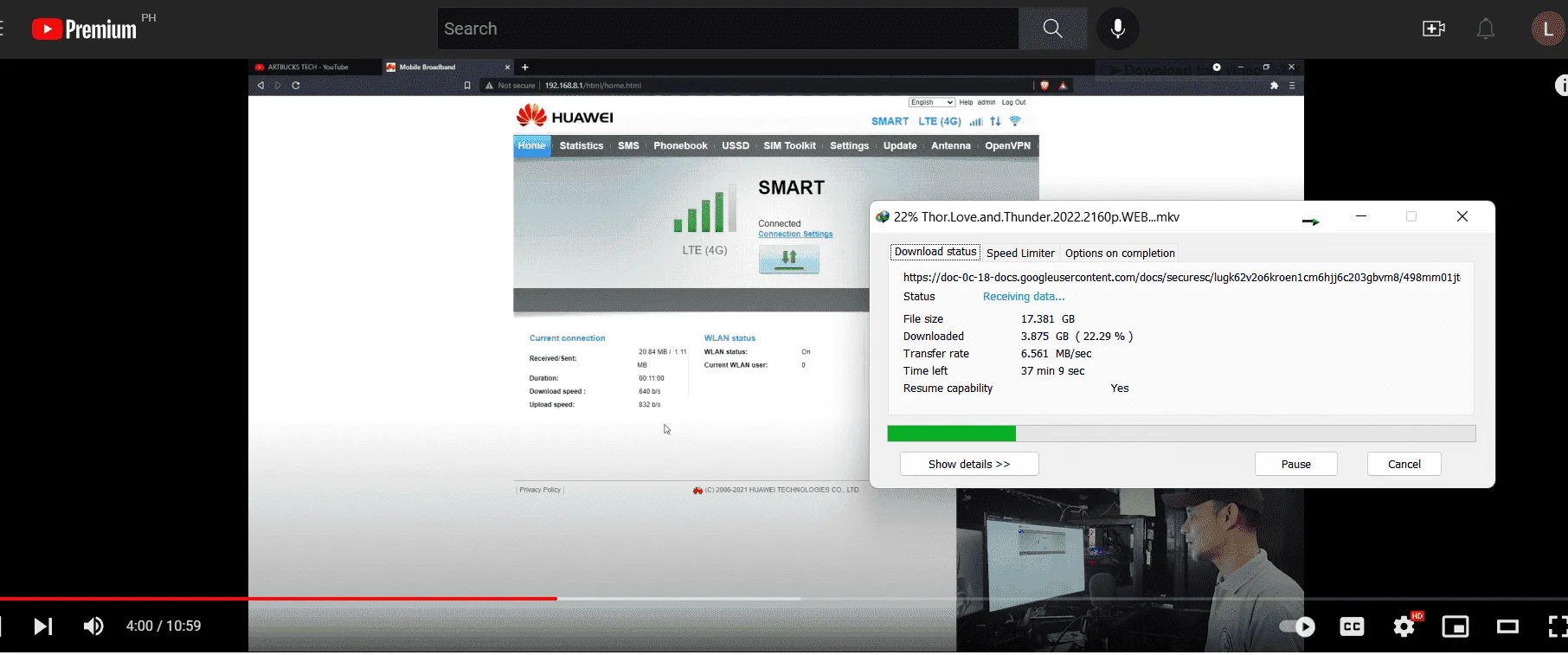1568x655 pixels.
Task: Click inside the YouTube Search field
Action: point(729,29)
